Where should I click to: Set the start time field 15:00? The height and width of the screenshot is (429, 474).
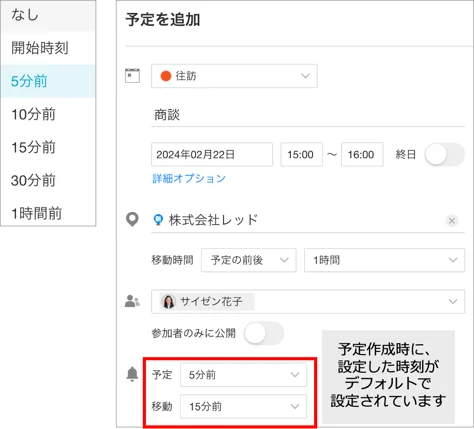point(301,154)
